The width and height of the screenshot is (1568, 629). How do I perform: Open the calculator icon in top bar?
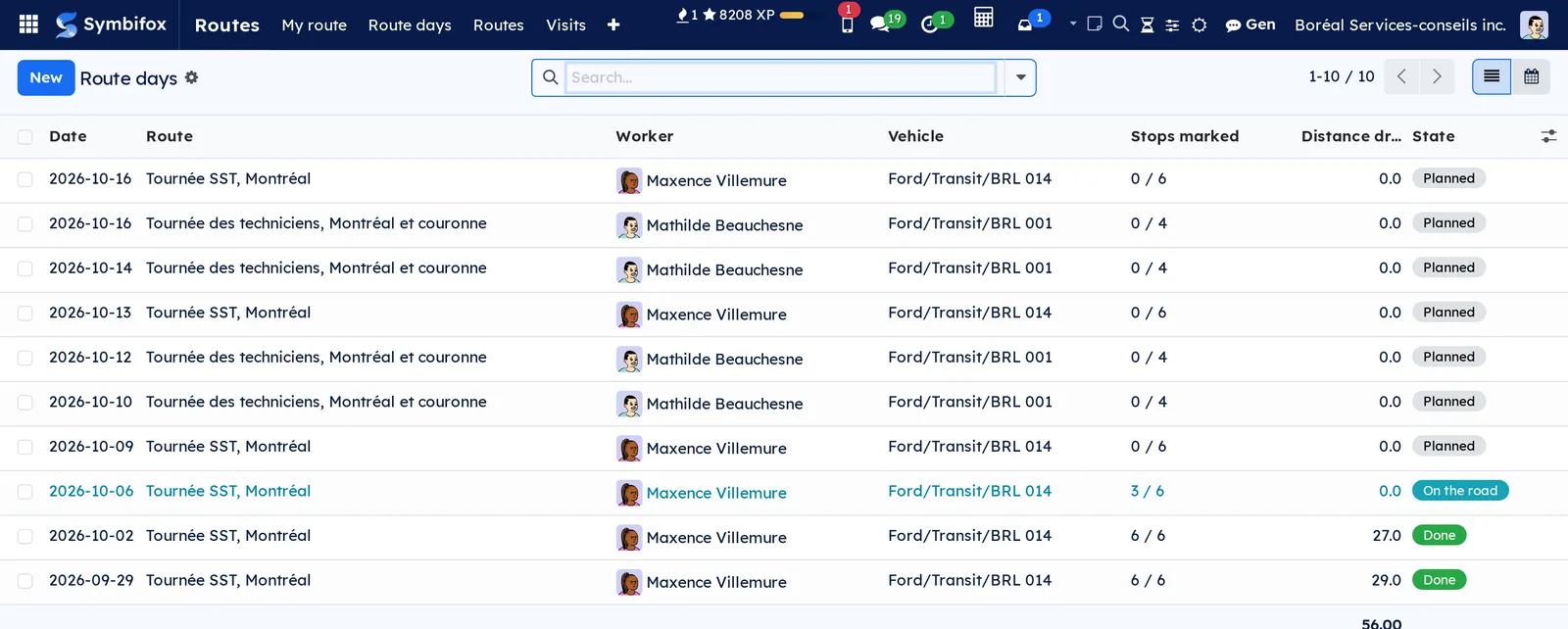pyautogui.click(x=983, y=18)
